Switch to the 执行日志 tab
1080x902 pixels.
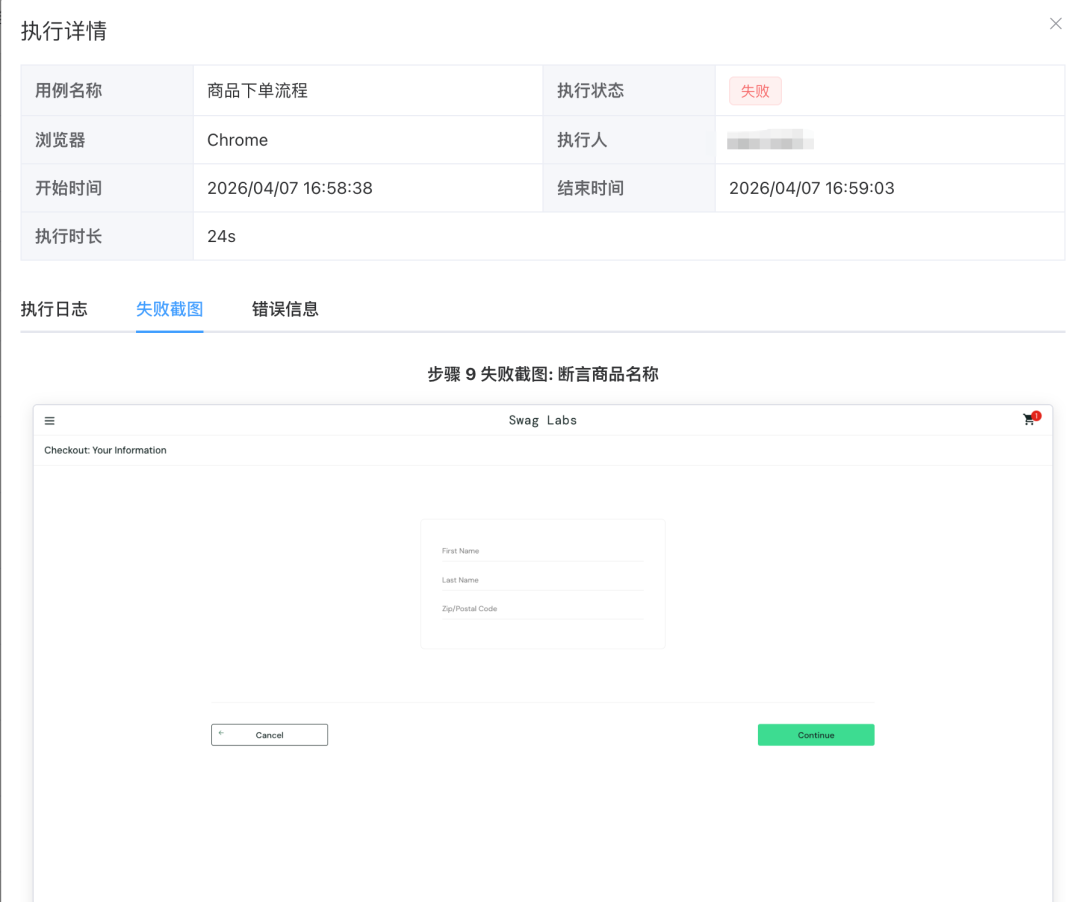[54, 309]
